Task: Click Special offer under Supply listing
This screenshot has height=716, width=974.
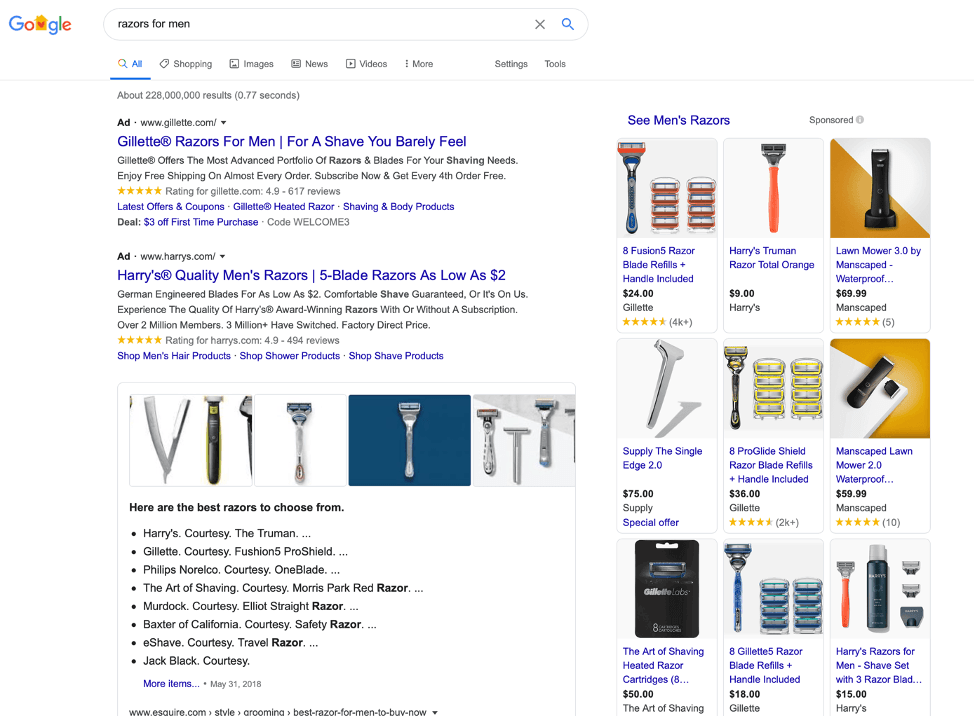Action: pyautogui.click(x=650, y=523)
